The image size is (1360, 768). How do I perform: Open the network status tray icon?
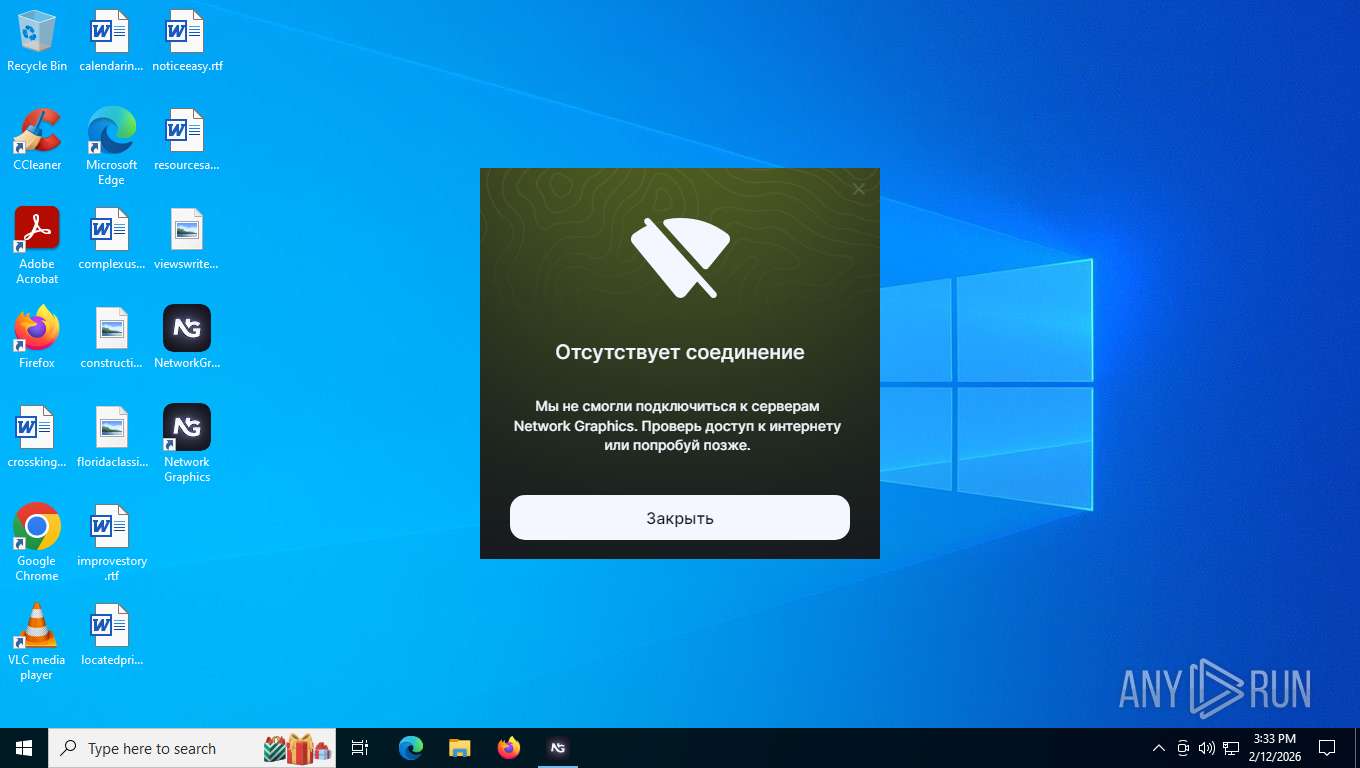tap(1231, 748)
